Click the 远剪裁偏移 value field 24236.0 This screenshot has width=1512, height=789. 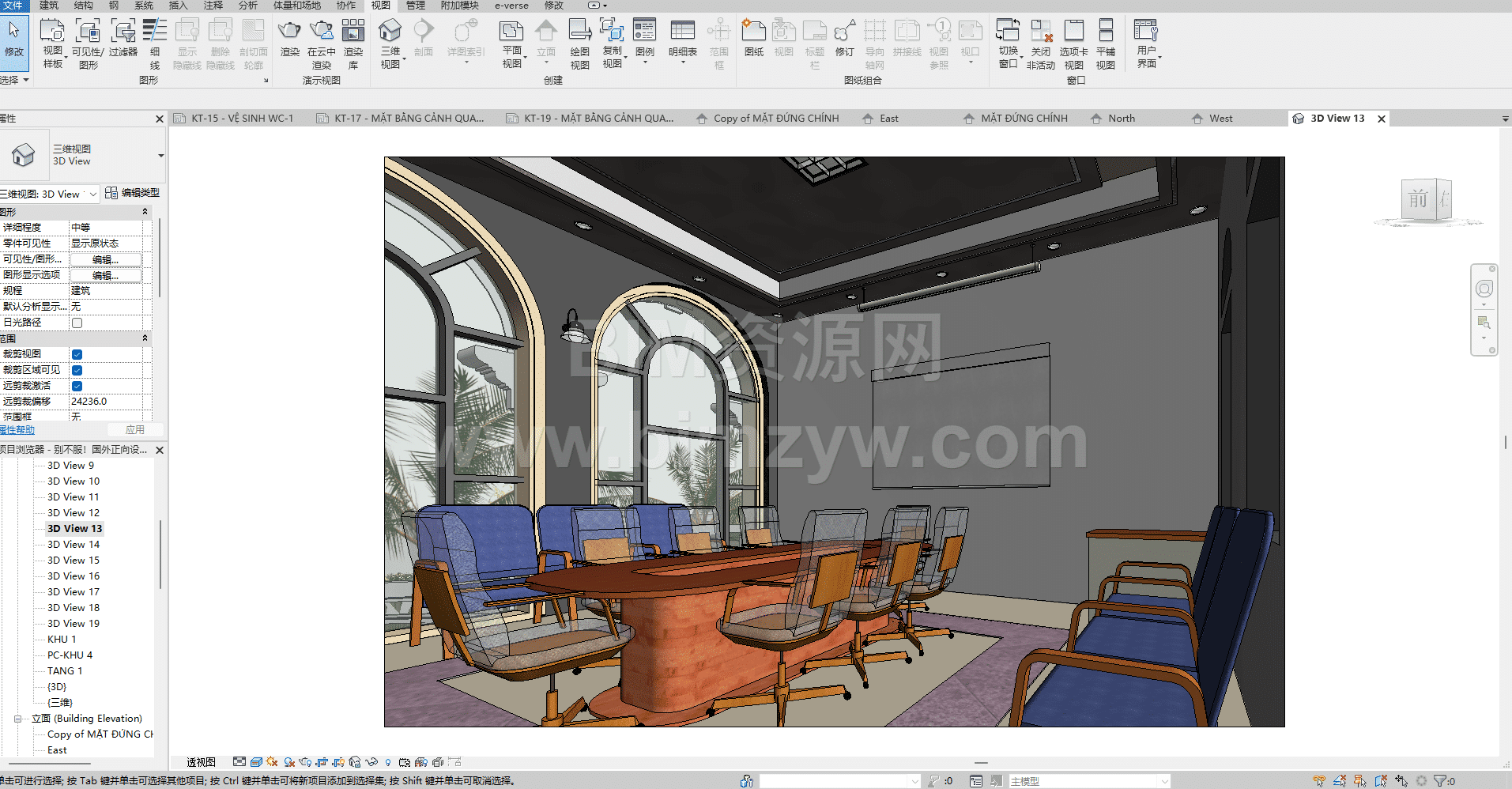pos(106,402)
